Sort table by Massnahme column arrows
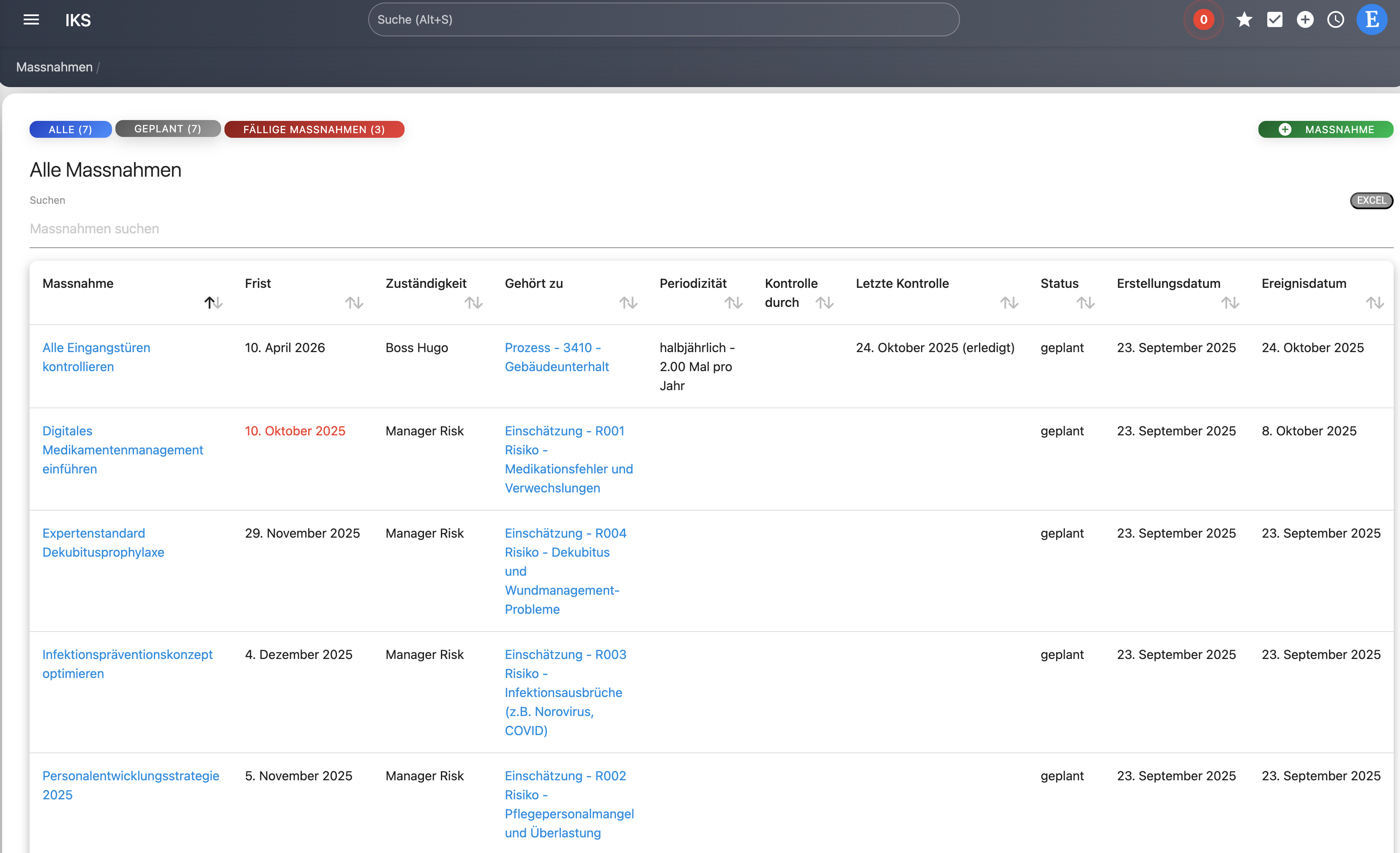1400x853 pixels. point(213,303)
